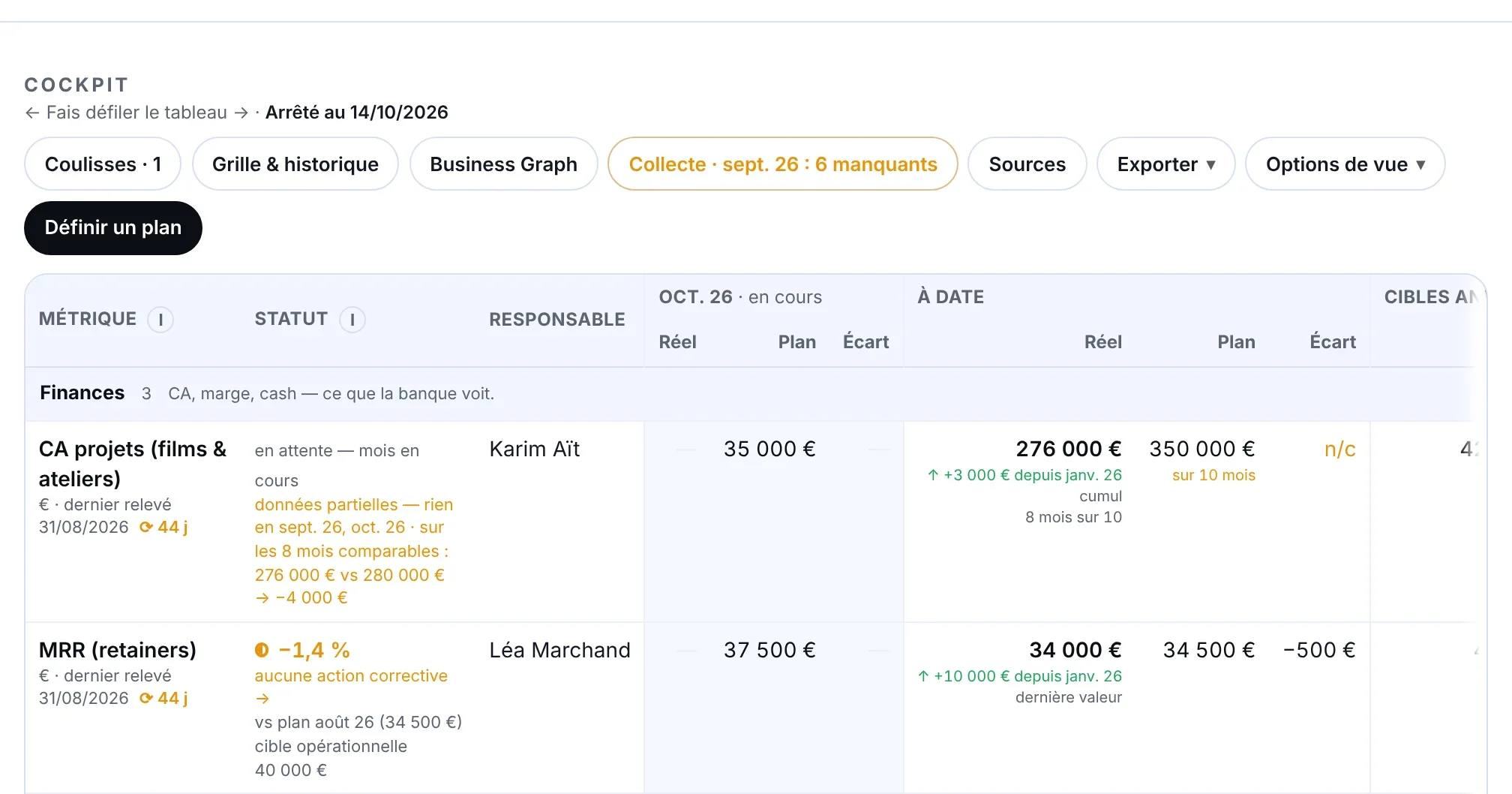Viewport: 1512px width, 794px height.
Task: Switch to Grille & historique view
Action: pyautogui.click(x=295, y=164)
